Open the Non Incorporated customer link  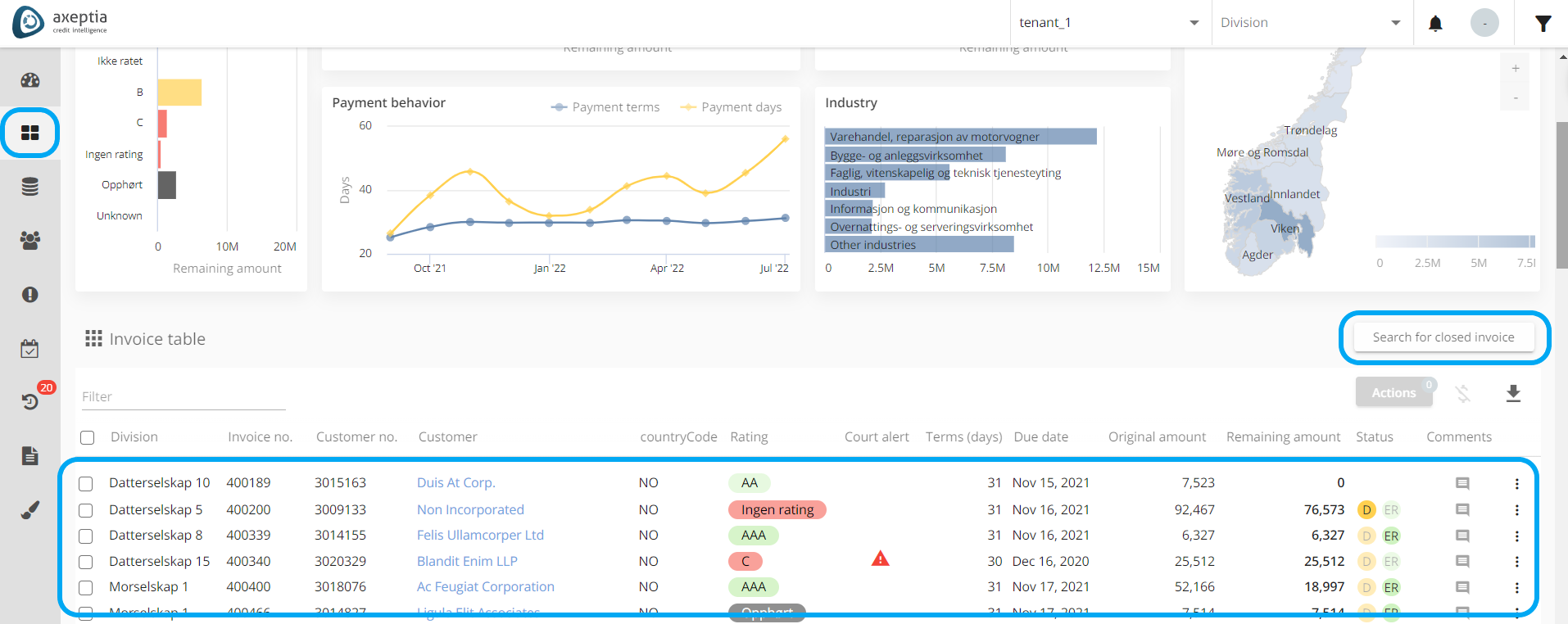470,509
